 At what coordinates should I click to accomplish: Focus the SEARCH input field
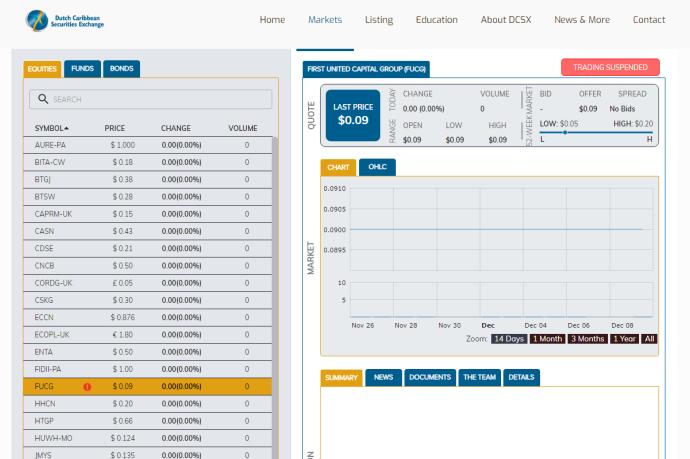[150, 99]
